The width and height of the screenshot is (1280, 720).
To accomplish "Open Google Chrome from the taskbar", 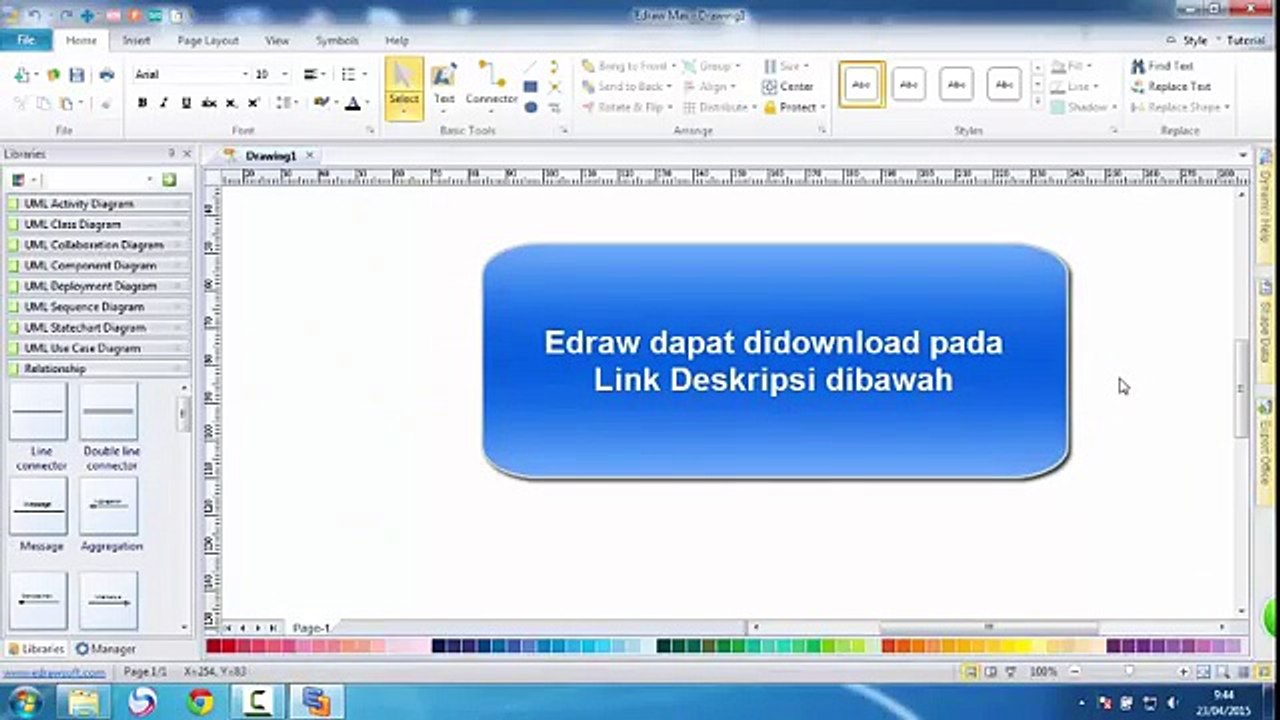I will (x=200, y=701).
